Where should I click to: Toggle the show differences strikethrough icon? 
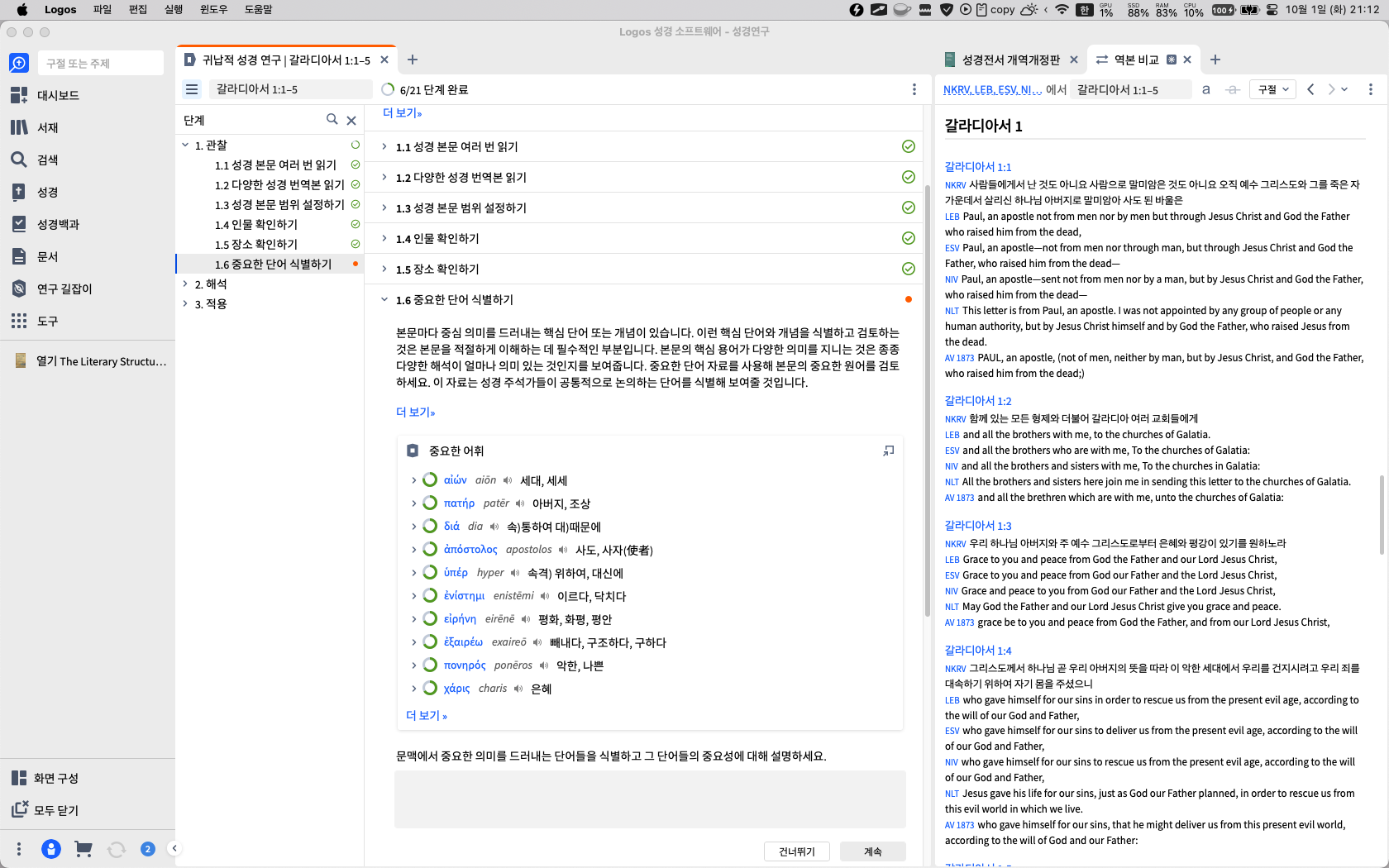1233,89
